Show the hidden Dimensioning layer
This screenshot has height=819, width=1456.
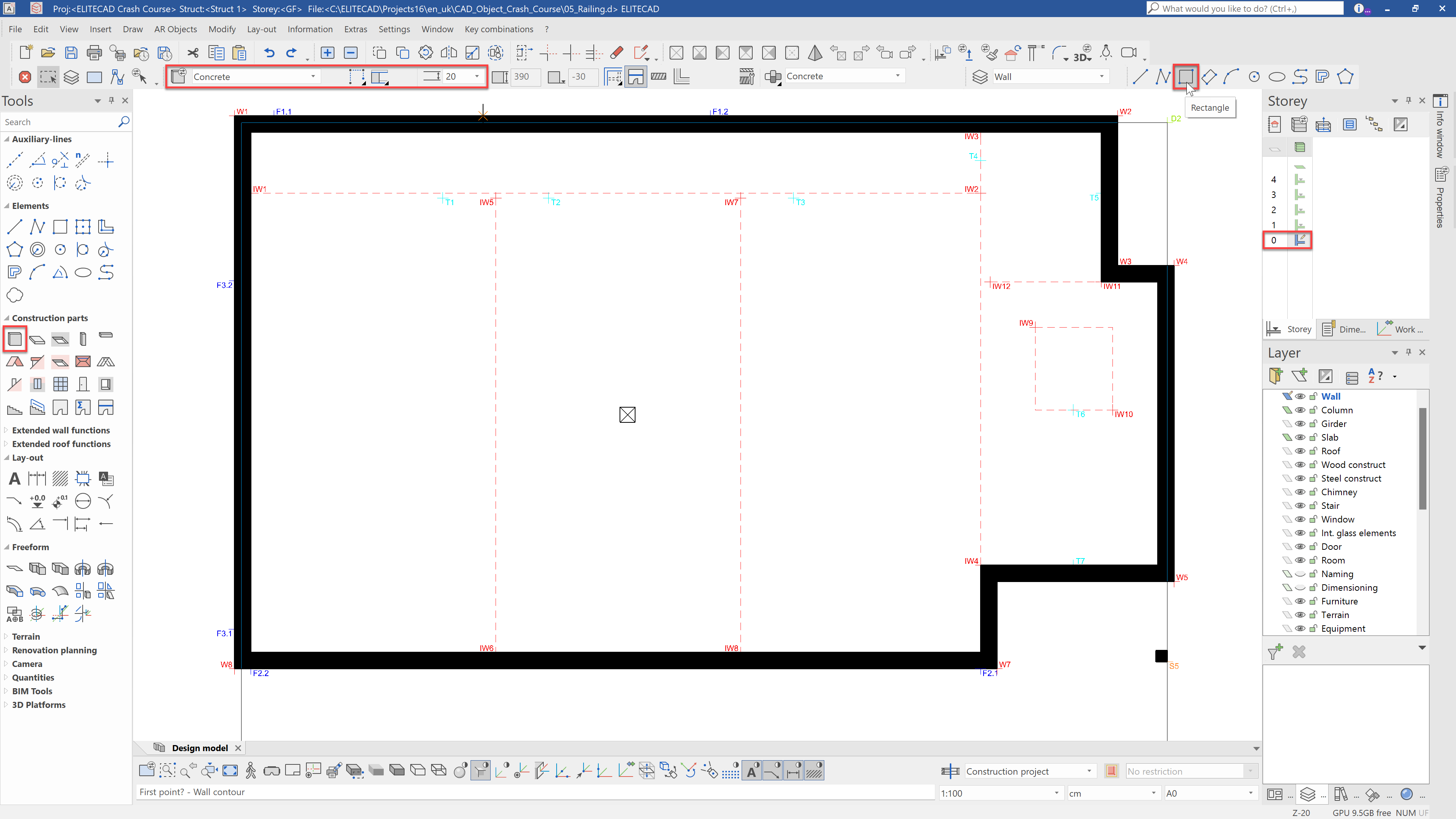[1300, 588]
